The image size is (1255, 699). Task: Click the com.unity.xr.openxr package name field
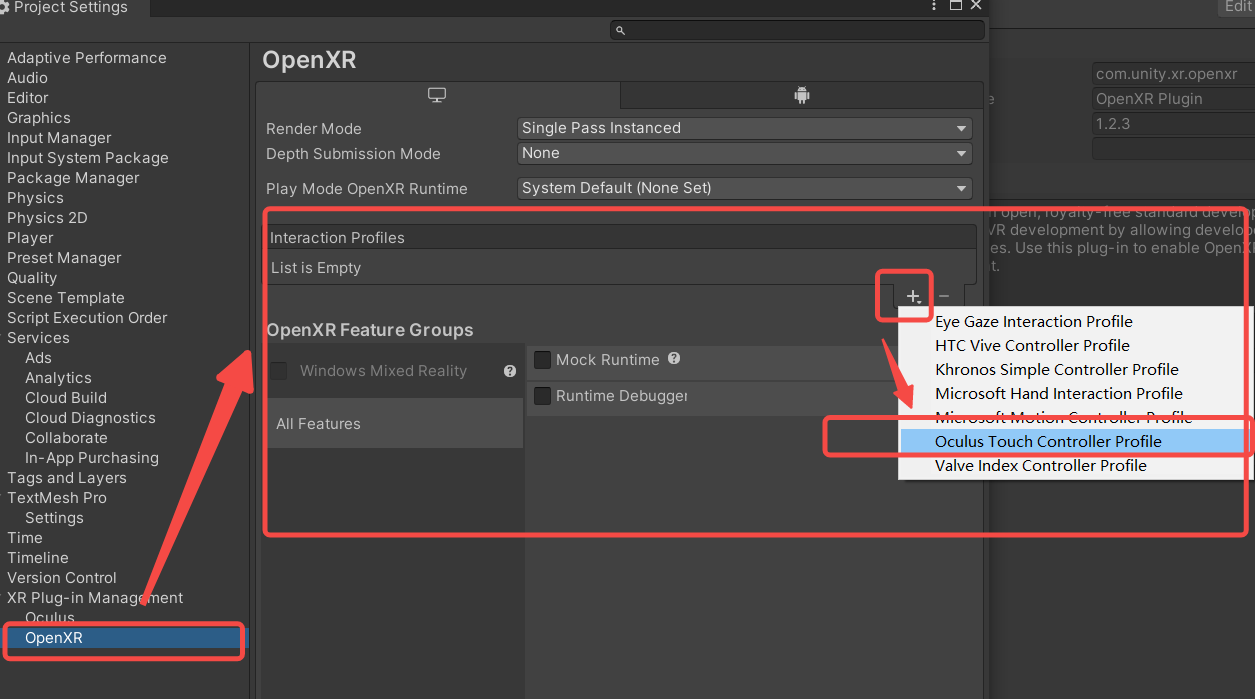[1173, 74]
